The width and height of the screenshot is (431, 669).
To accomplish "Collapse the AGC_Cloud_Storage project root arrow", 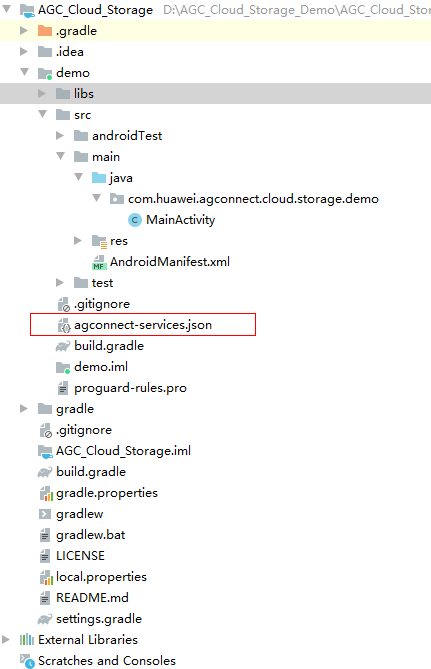I will click(7, 9).
